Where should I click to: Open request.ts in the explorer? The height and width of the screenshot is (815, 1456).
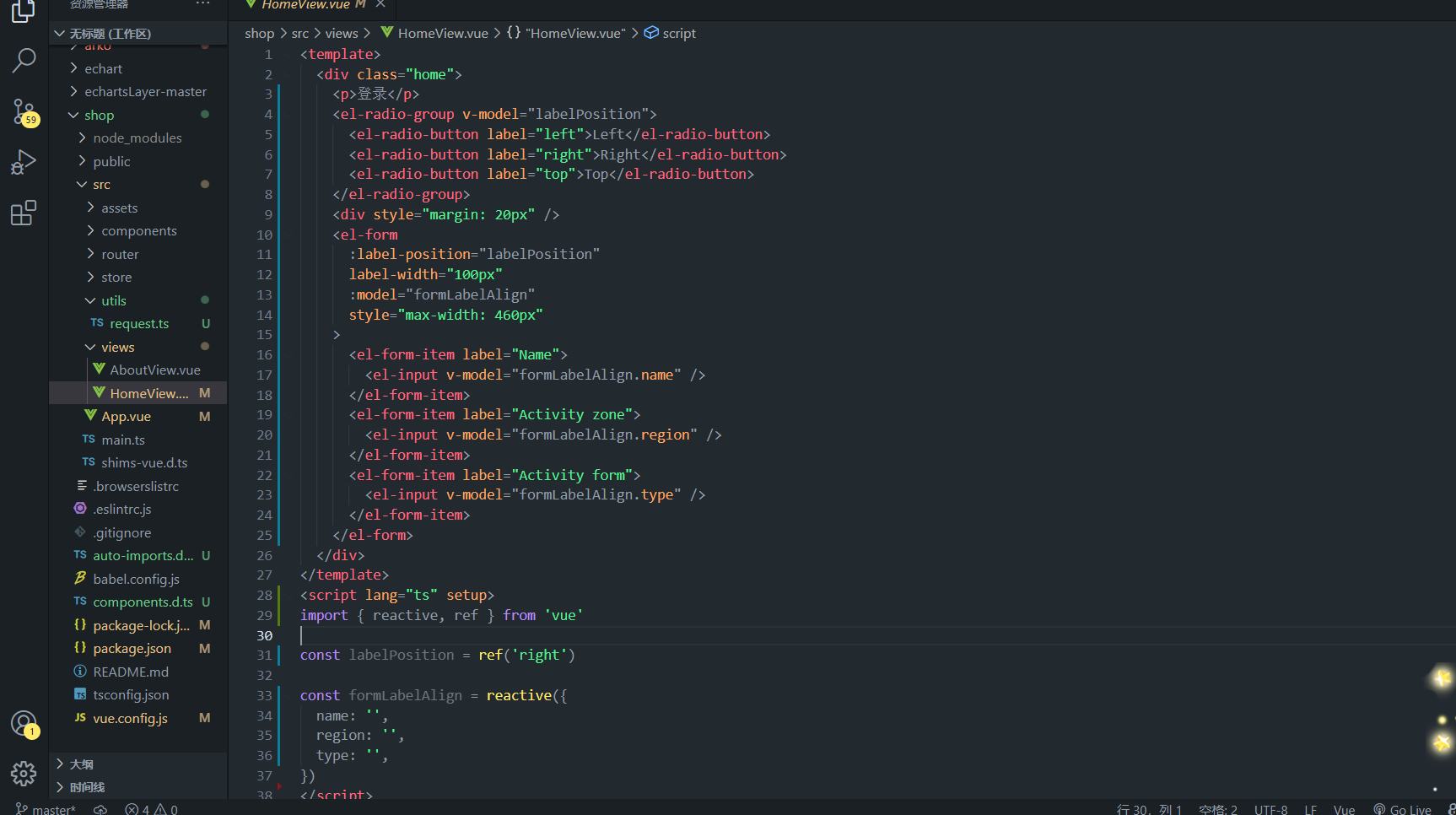pyautogui.click(x=139, y=323)
